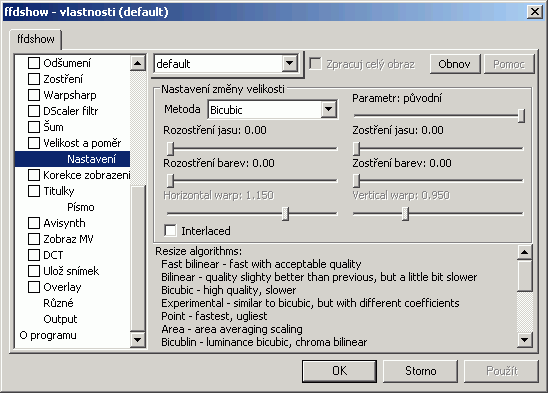Click filter list scroll down arrow
Viewport: 548px width, 393px height.
pyautogui.click(x=137, y=339)
